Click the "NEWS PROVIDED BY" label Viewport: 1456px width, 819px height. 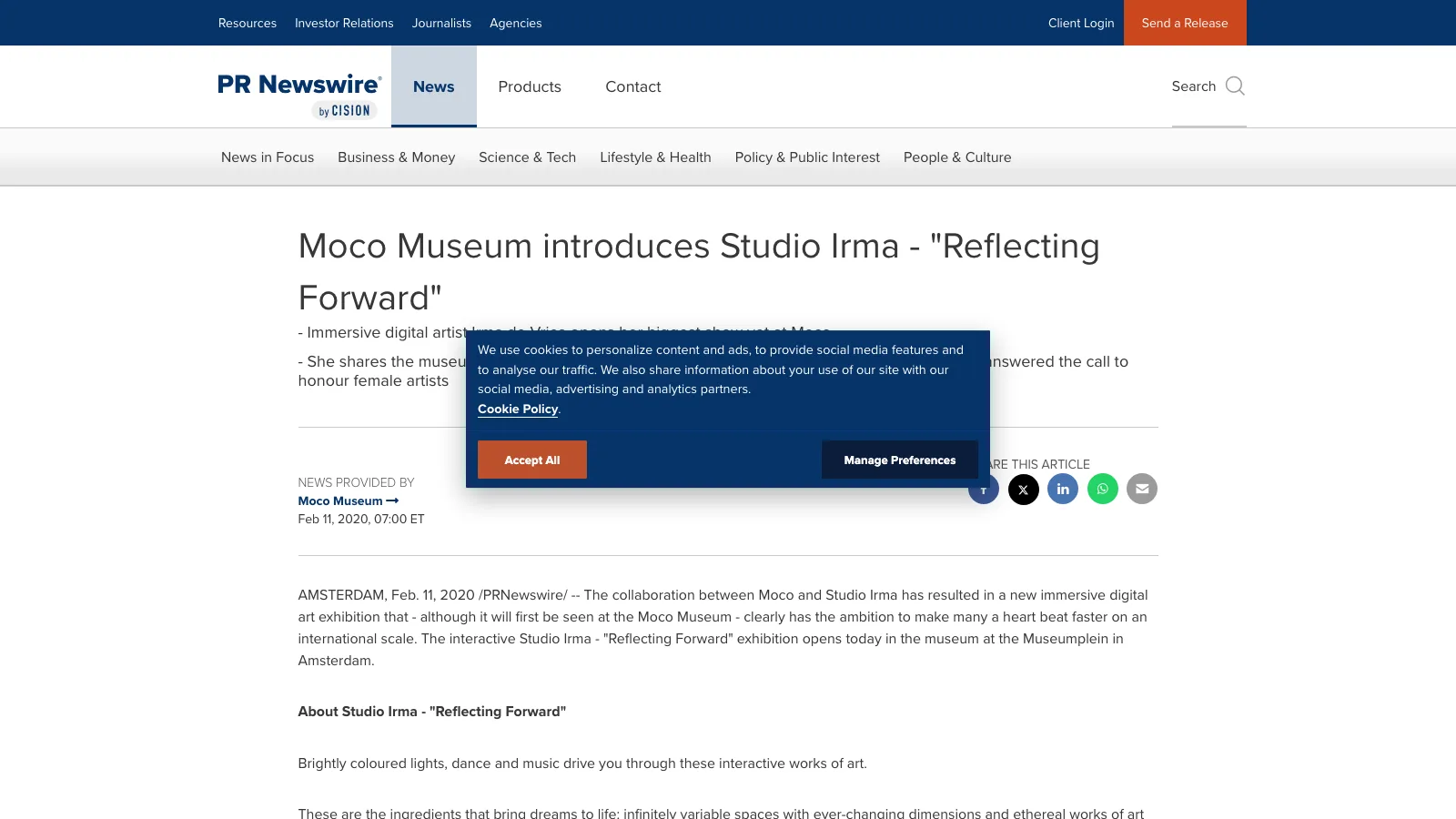click(x=356, y=483)
